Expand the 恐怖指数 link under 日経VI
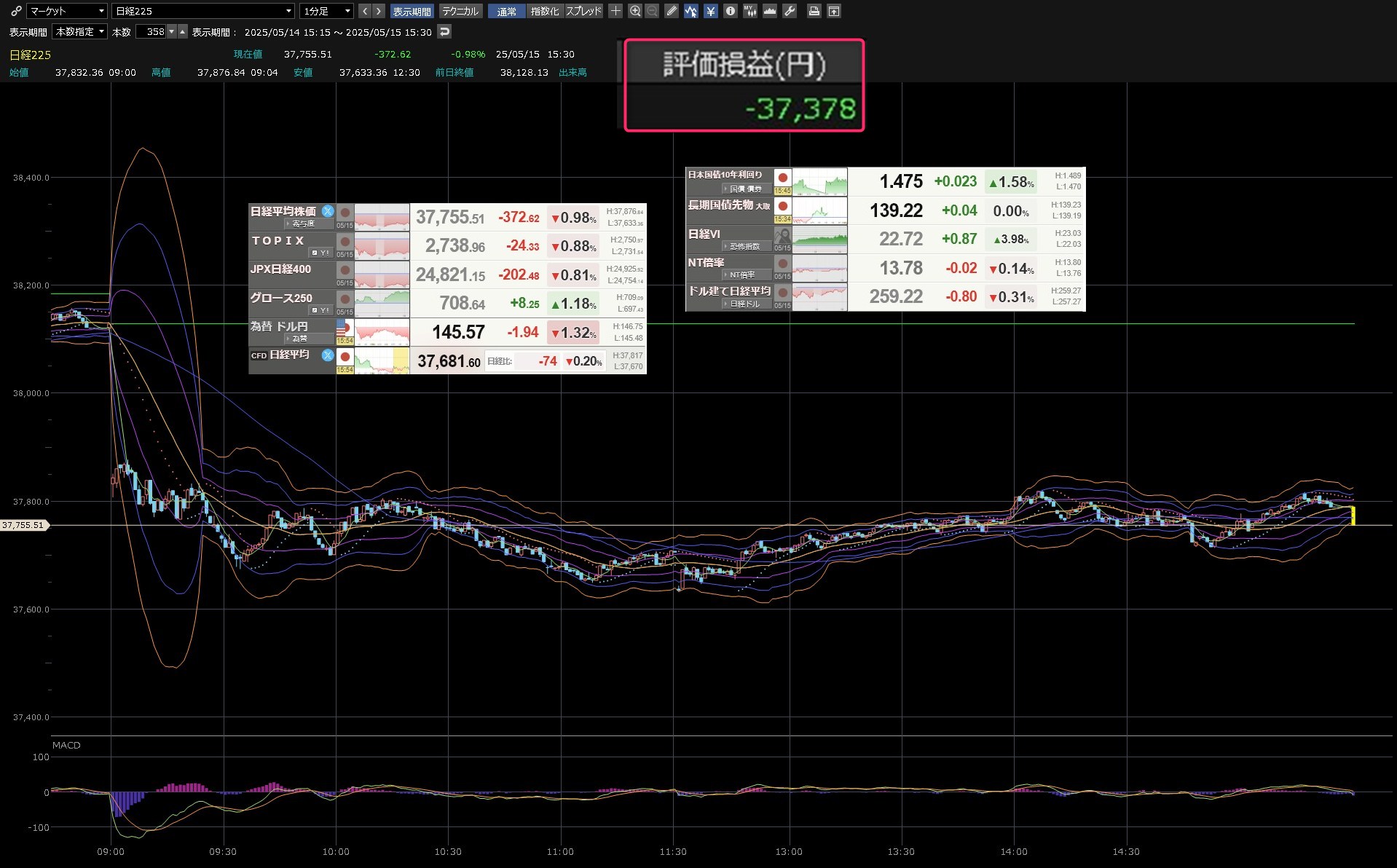This screenshot has width=1397, height=868. 745,246
